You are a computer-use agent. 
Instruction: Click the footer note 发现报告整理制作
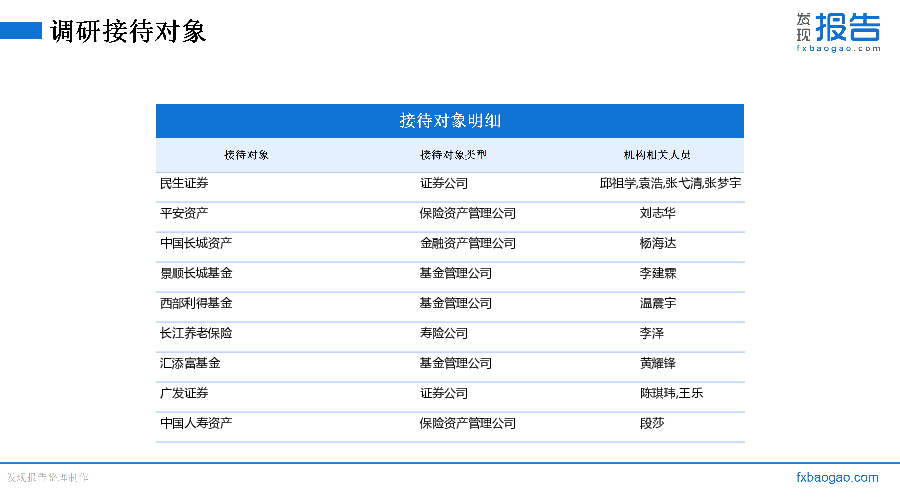pos(48,478)
